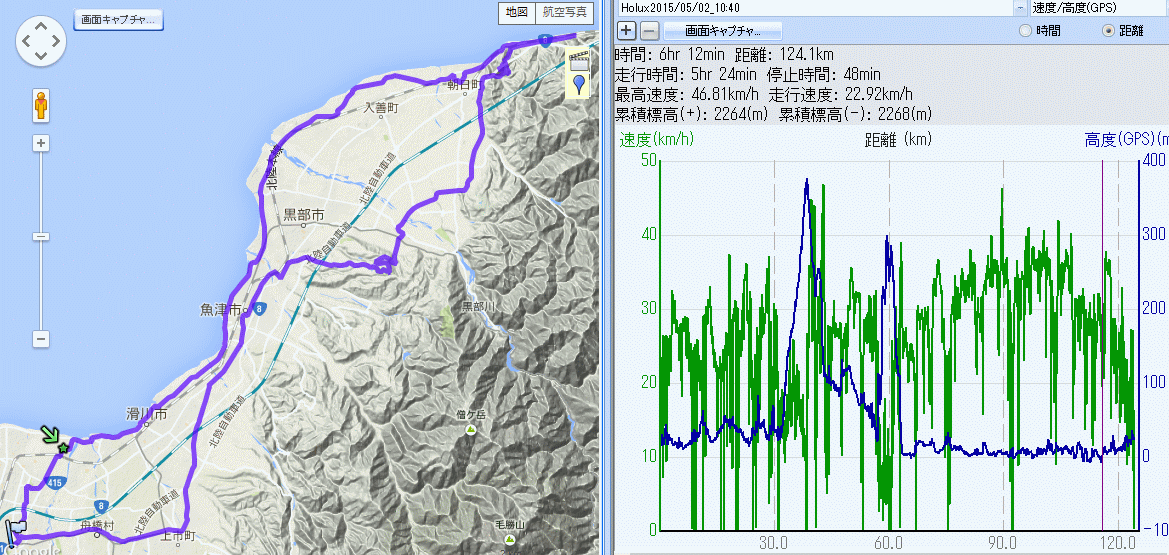Pan the map left with the left arrow
The image size is (1169, 555).
tap(25, 42)
